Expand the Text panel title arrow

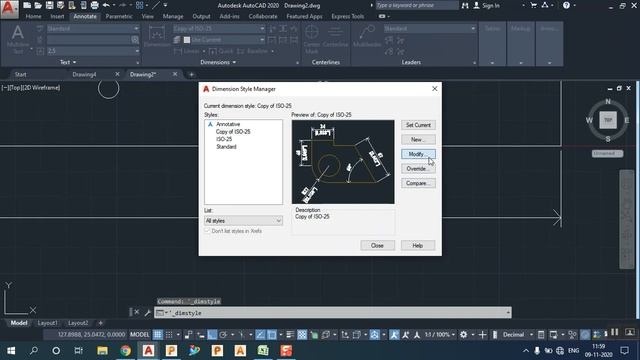point(74,62)
